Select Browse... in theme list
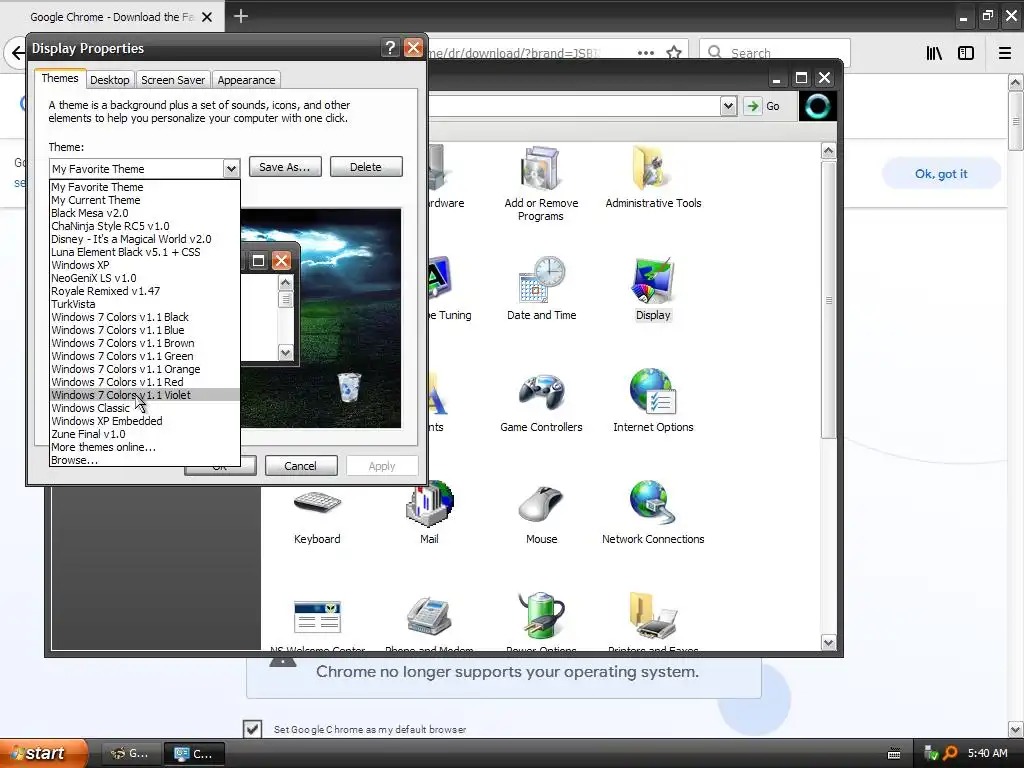The image size is (1024, 768). [144, 460]
